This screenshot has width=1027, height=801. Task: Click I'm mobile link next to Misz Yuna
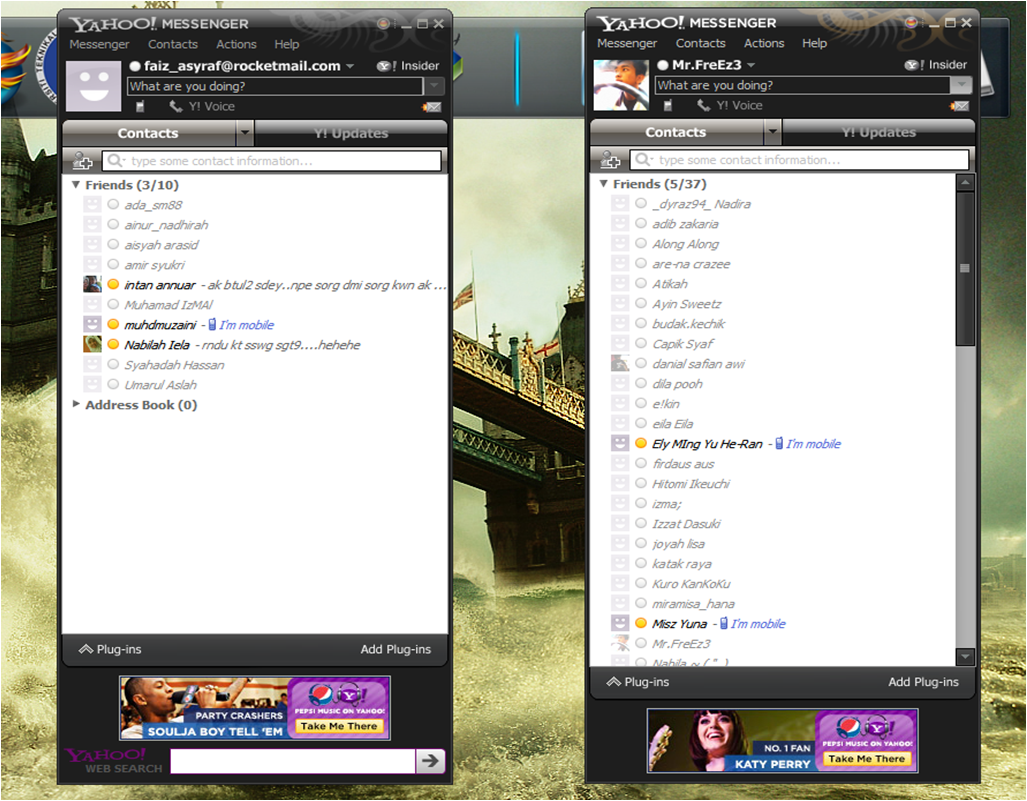pos(758,624)
